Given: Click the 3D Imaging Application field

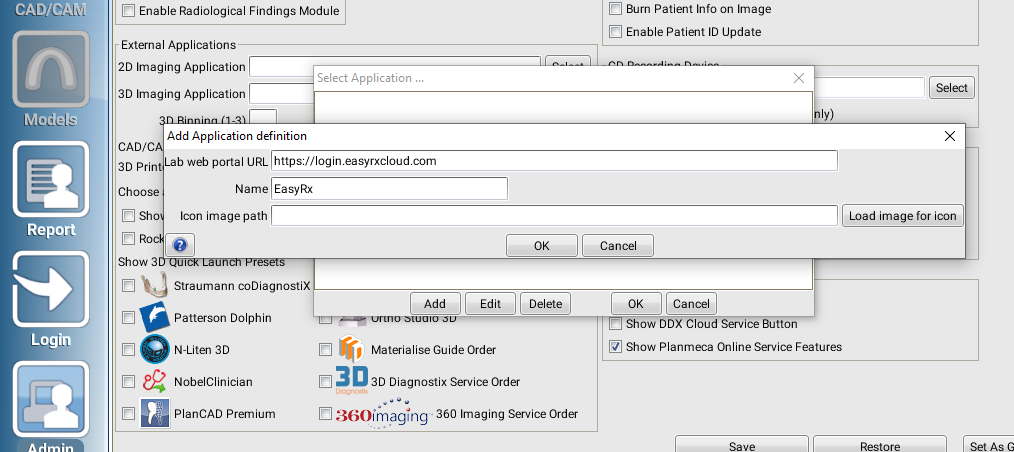Looking at the screenshot, I should click(281, 94).
